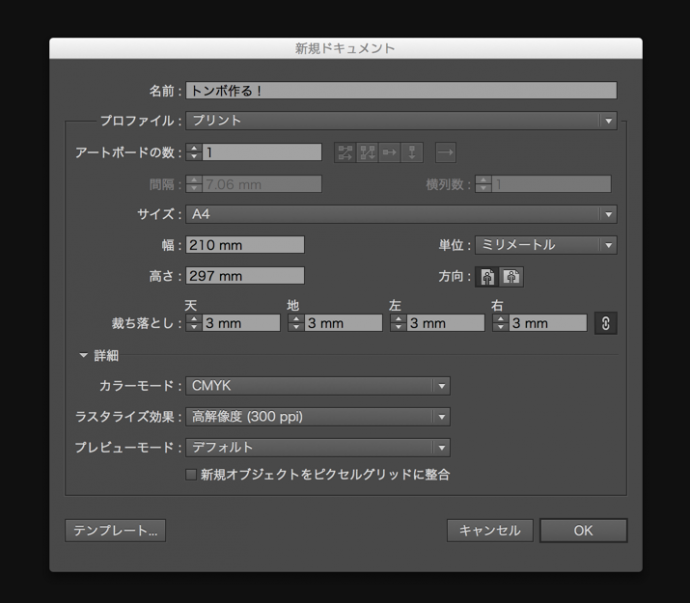This screenshot has width=690, height=603.
Task: Click the 間隔 field showing 7.06 mm
Action: [x=262, y=184]
